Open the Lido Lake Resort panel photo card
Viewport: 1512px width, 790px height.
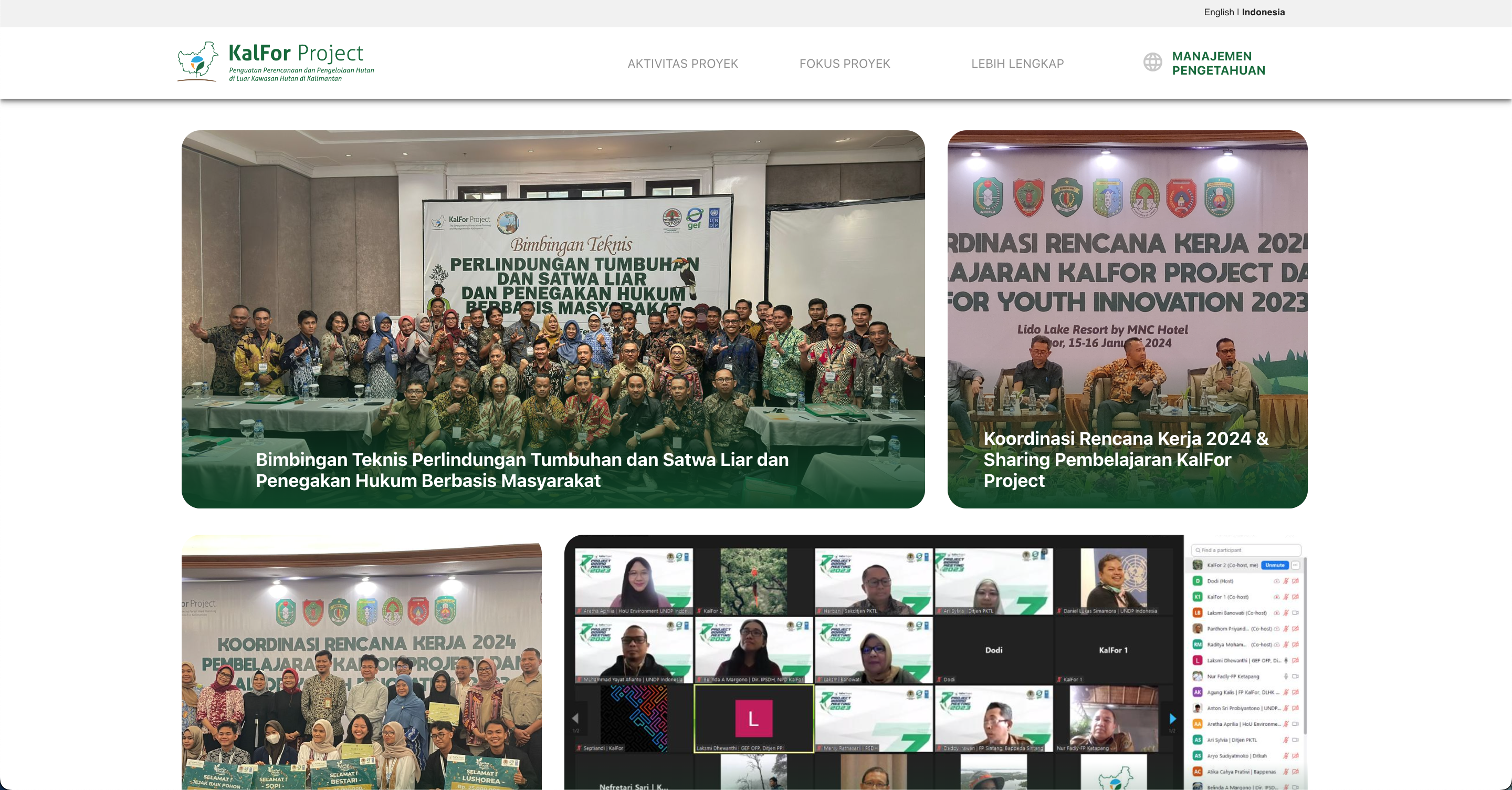(1127, 319)
